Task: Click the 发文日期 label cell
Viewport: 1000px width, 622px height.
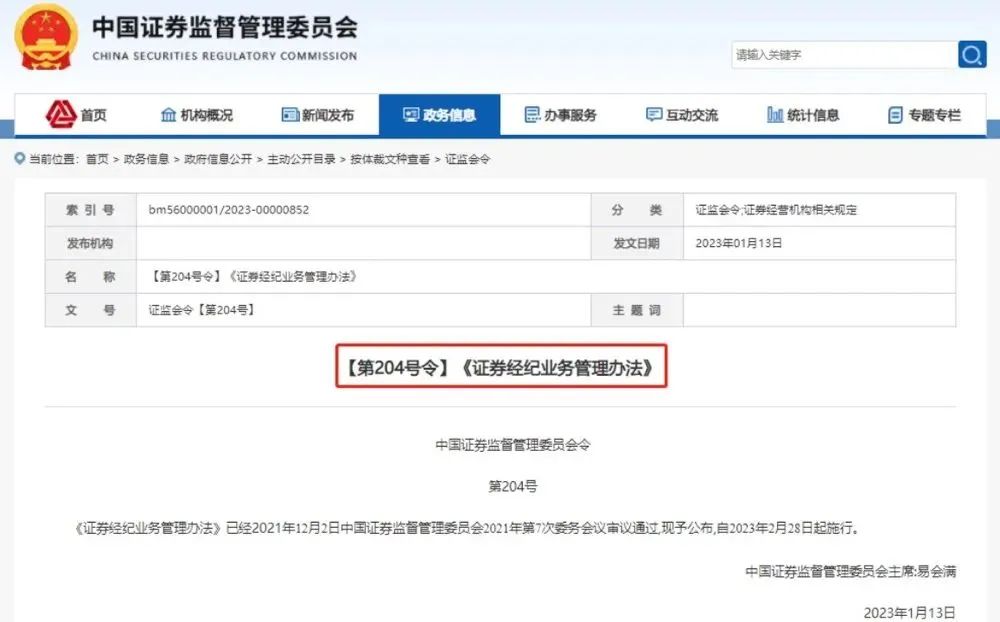Action: point(637,243)
